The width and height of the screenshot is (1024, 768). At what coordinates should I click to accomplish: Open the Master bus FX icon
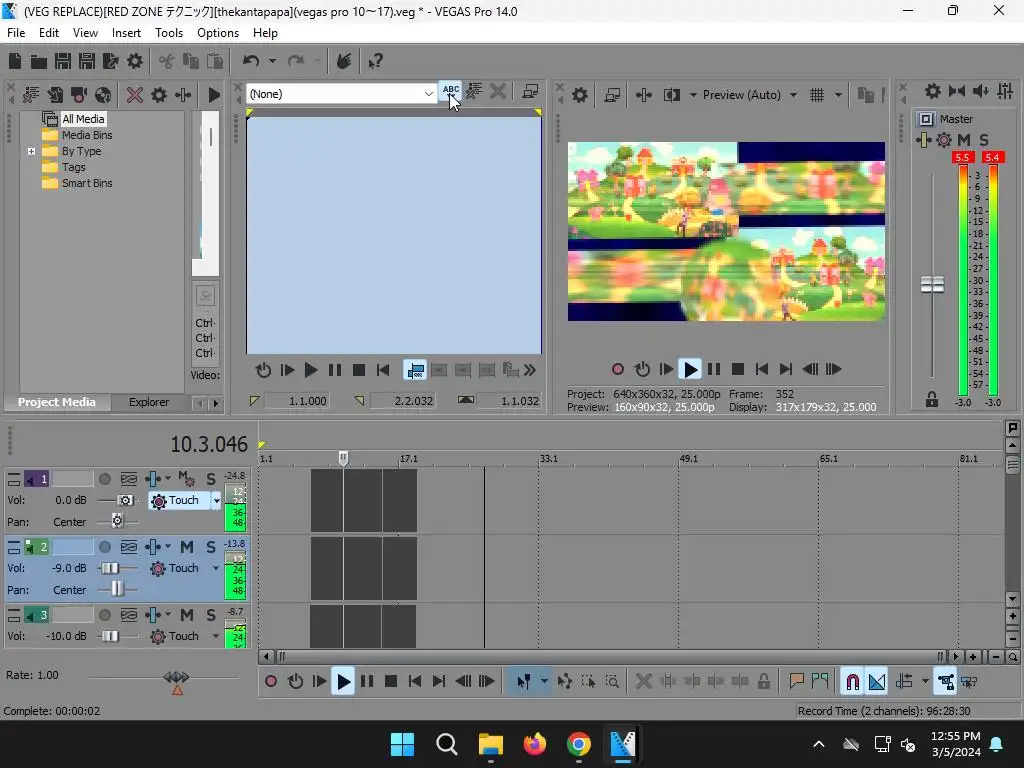click(x=944, y=140)
